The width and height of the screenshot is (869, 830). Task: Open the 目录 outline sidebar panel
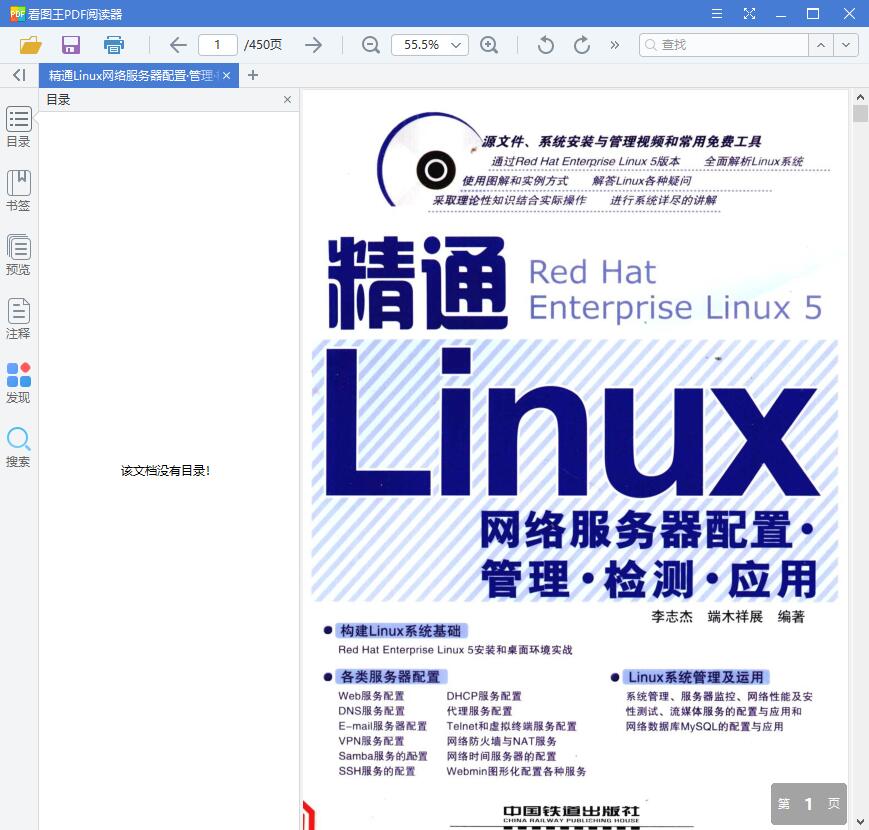click(18, 127)
